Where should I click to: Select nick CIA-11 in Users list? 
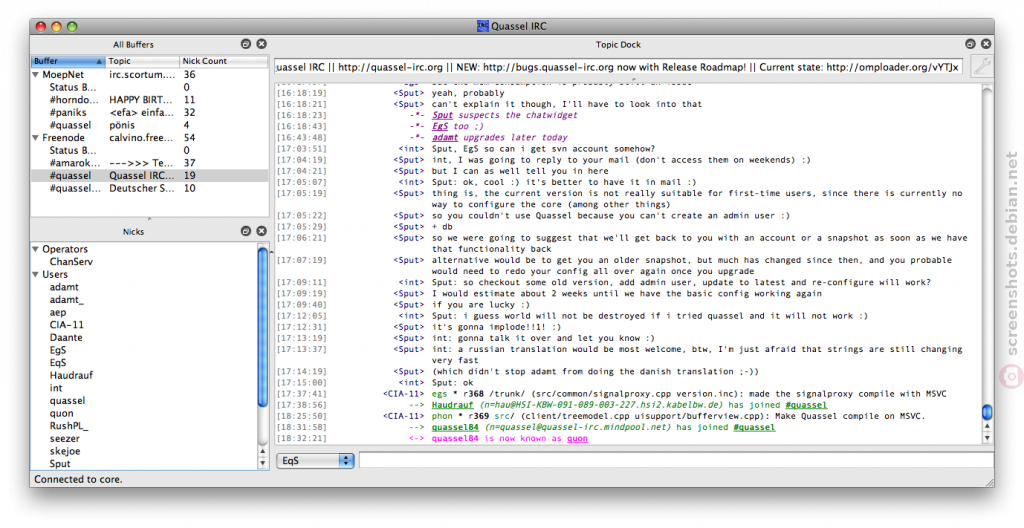click(67, 325)
